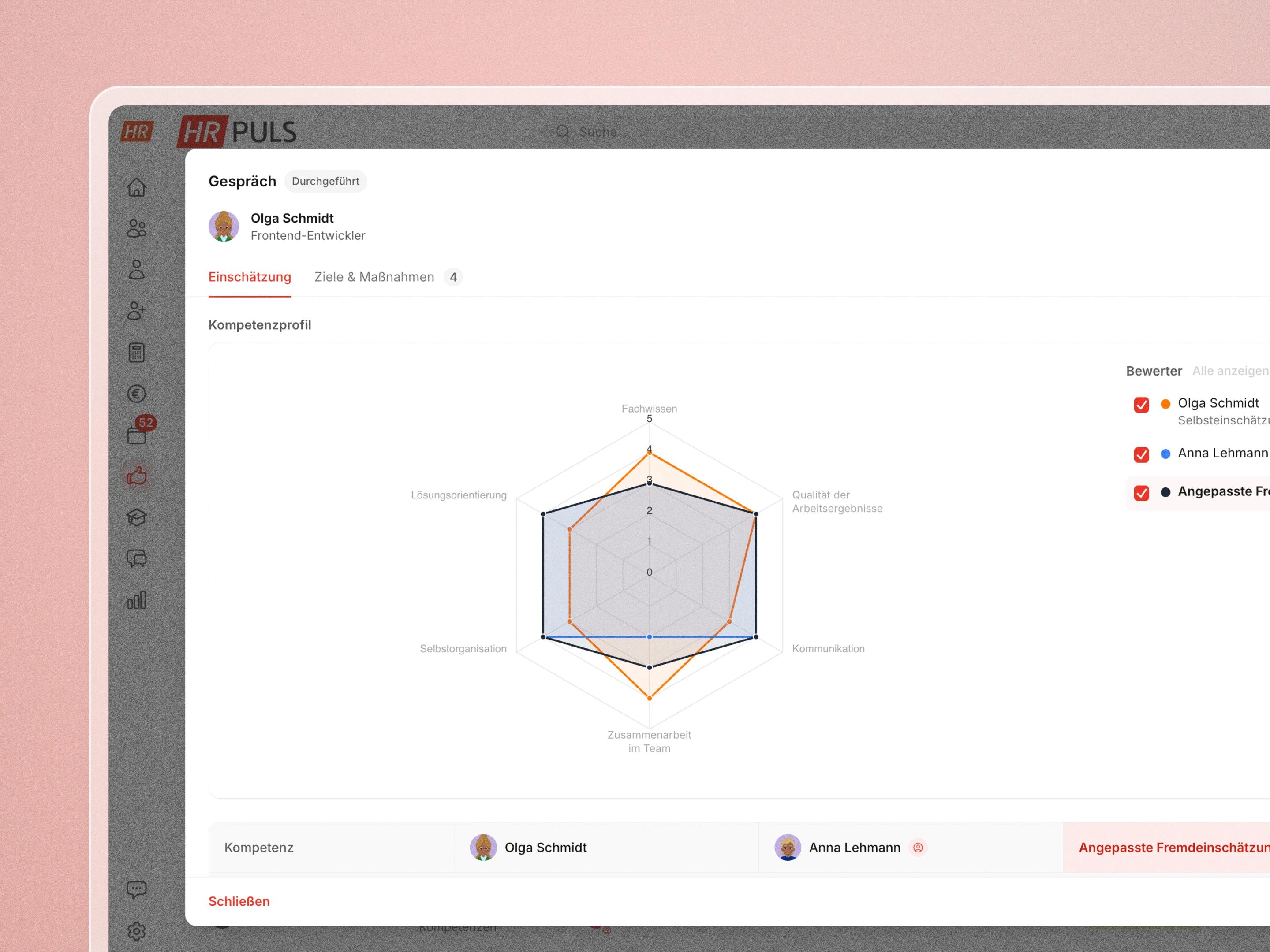Click the Fachwissen axis label
Viewport: 1270px width, 952px height.
point(650,409)
